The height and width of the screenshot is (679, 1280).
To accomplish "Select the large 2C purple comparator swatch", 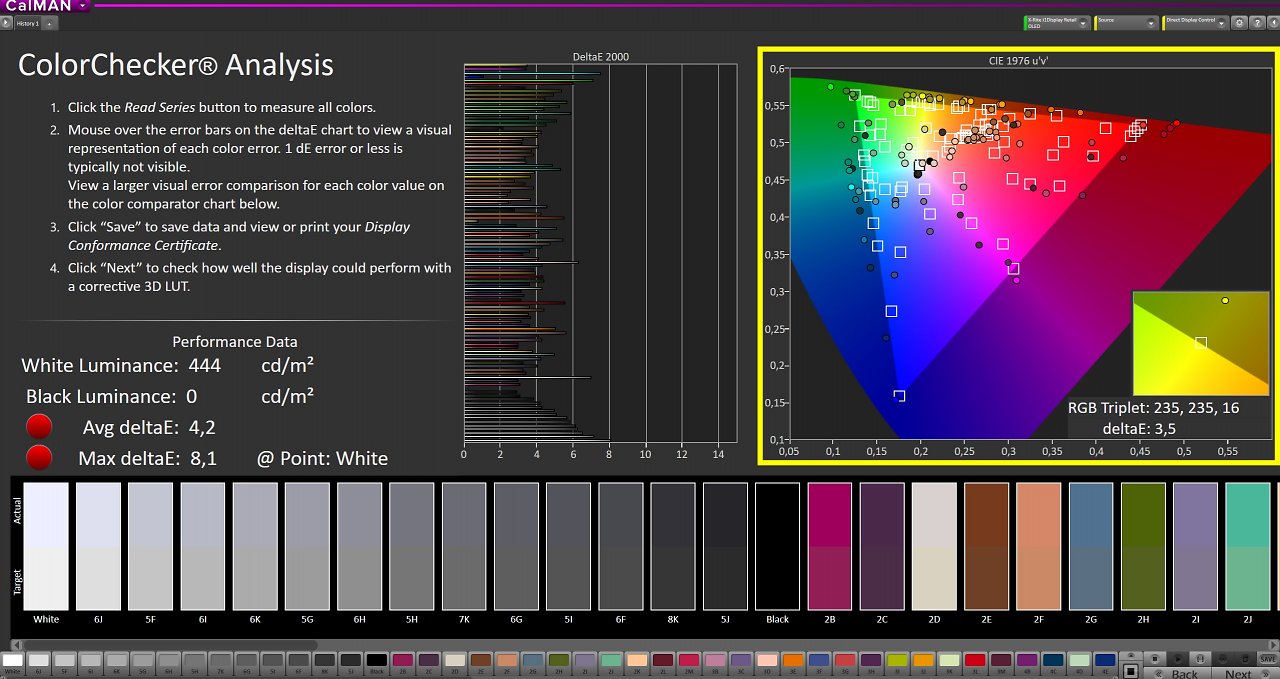I will click(882, 546).
